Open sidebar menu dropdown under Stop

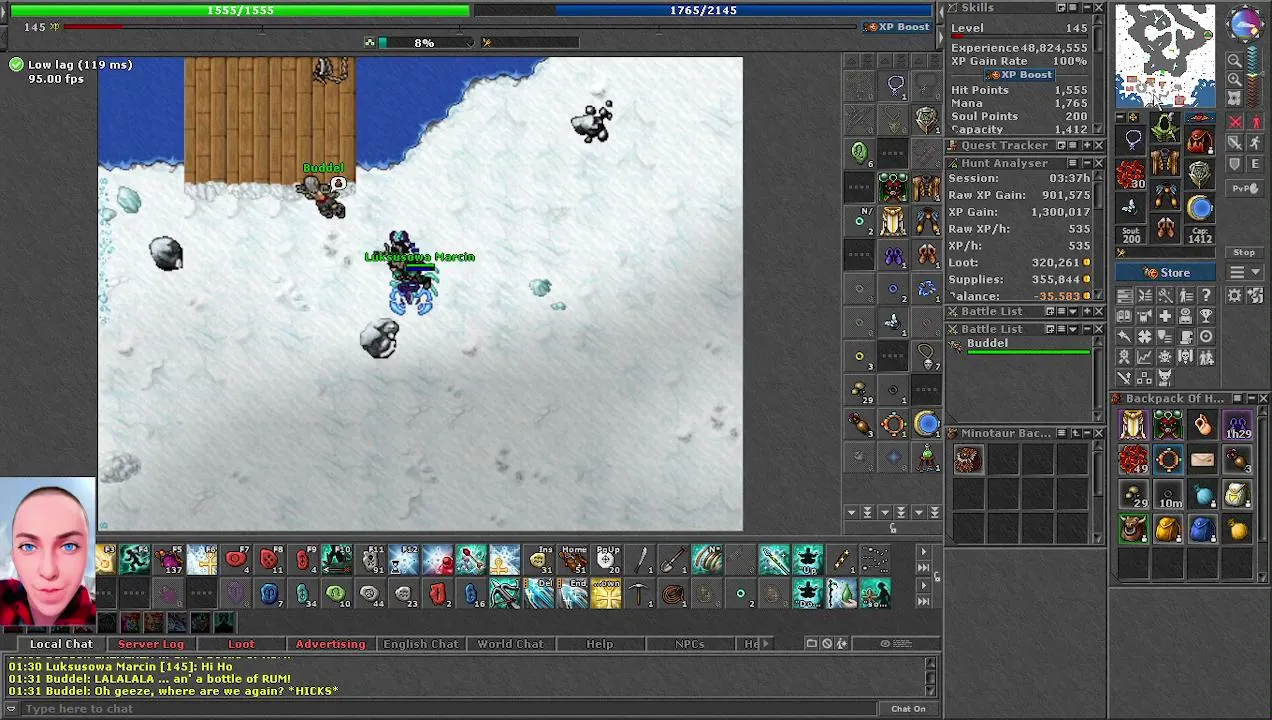(1245, 272)
